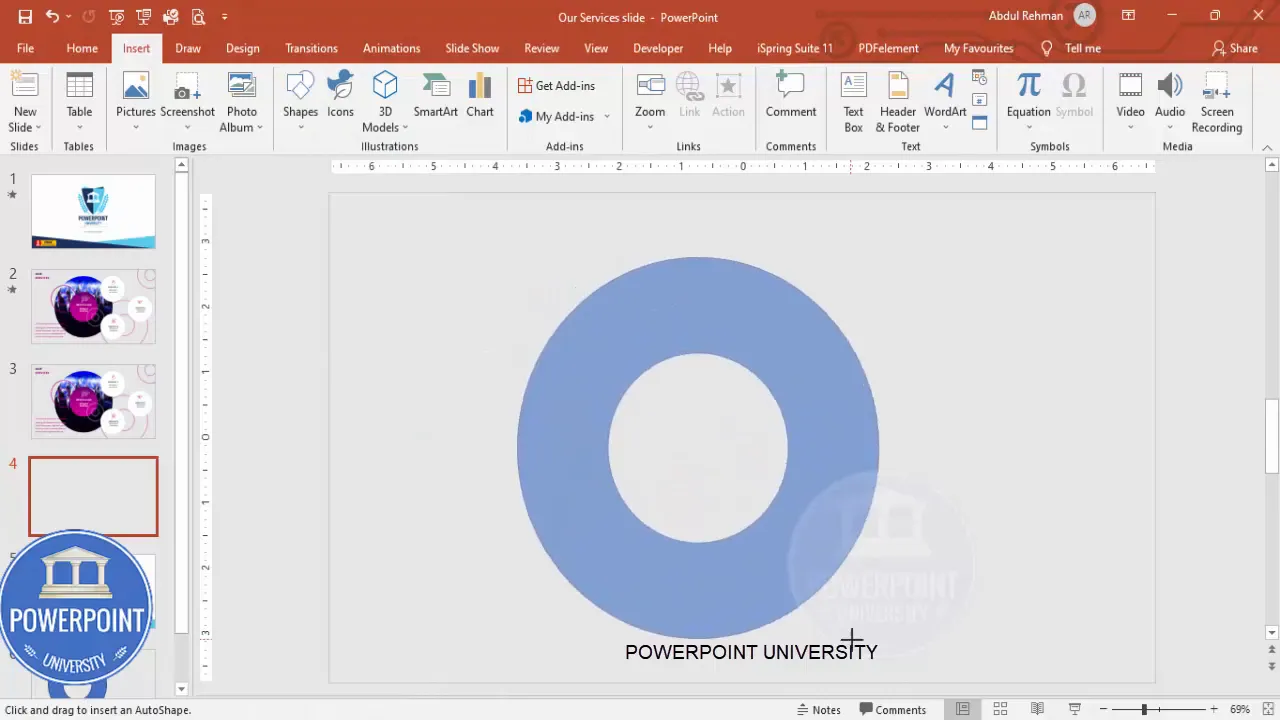Adjust the zoom slider handle
Viewport: 1280px width, 720px height.
tap(1143, 709)
